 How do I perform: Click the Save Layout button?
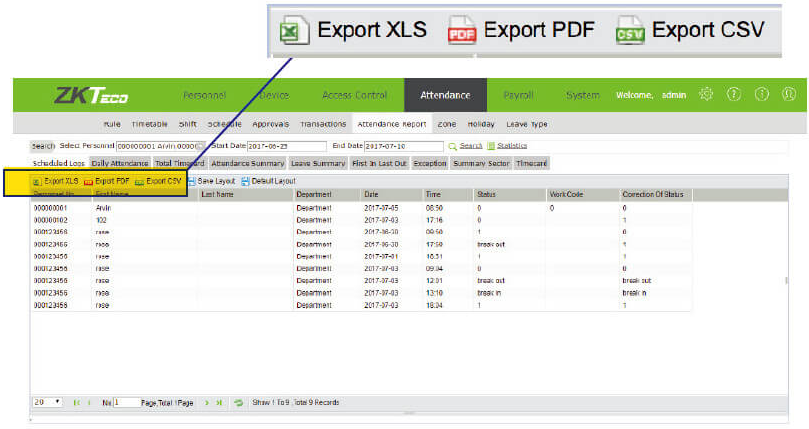coord(211,181)
